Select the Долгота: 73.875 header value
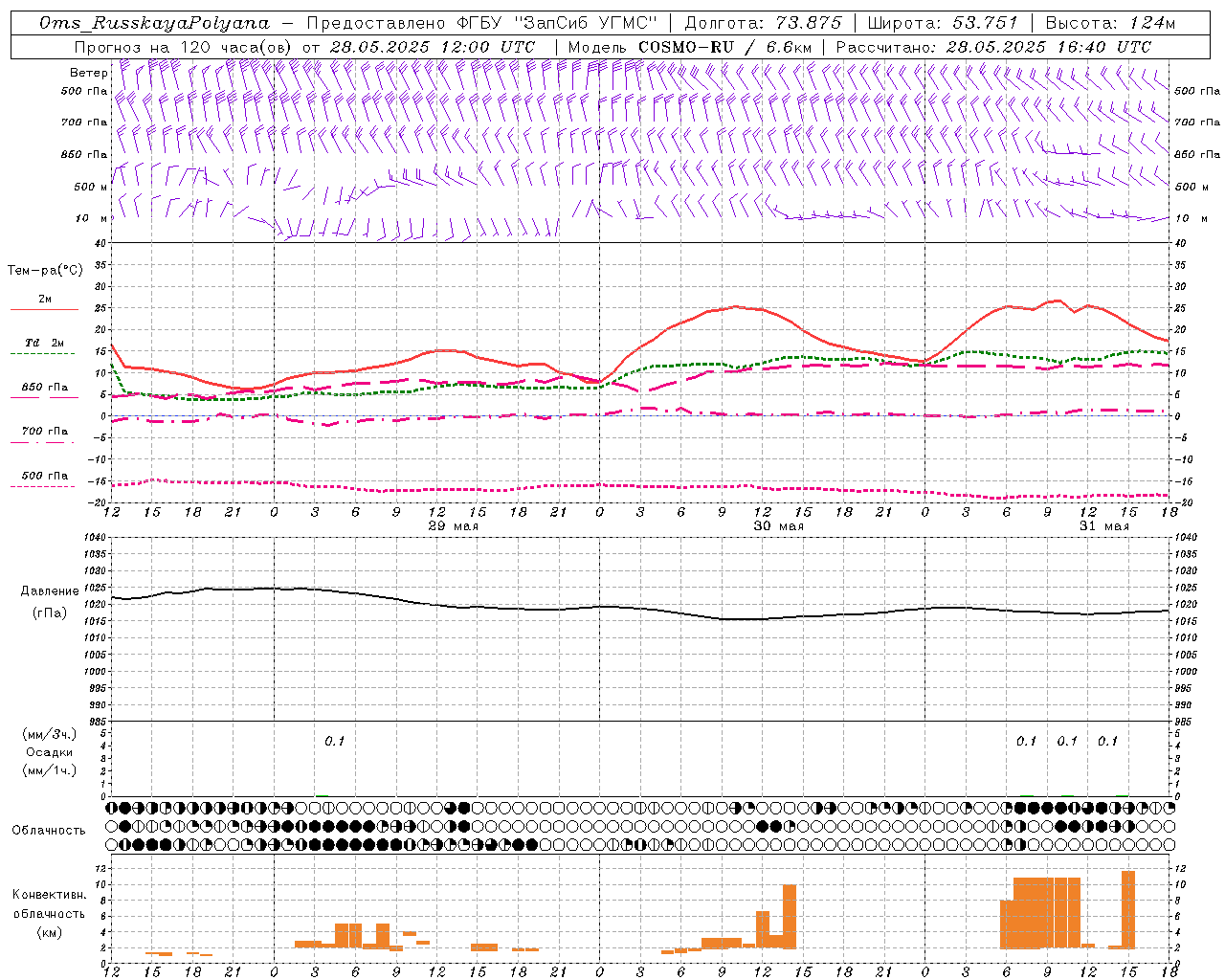This screenshot has height=980, width=1225. click(x=764, y=23)
